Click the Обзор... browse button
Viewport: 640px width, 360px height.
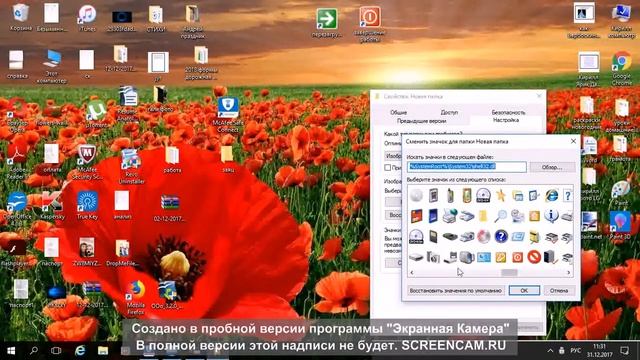pyautogui.click(x=552, y=167)
